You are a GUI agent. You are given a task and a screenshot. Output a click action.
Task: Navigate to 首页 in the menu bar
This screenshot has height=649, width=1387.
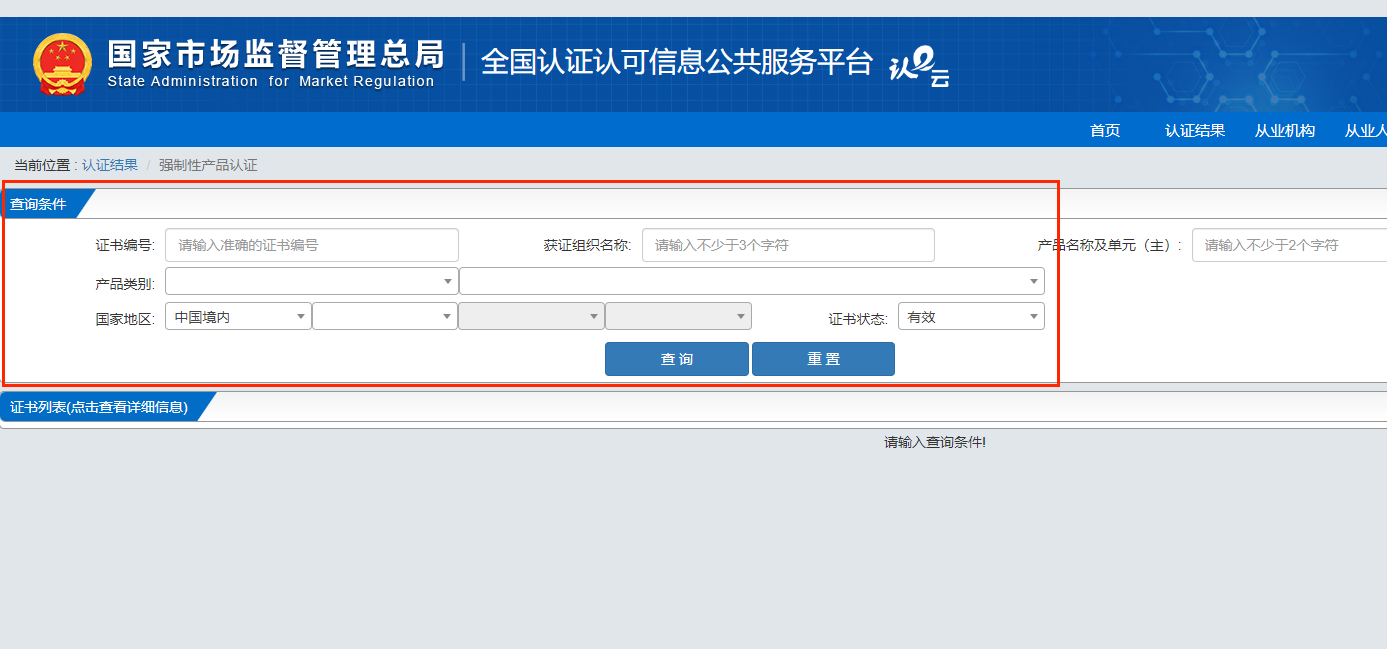click(x=1104, y=130)
